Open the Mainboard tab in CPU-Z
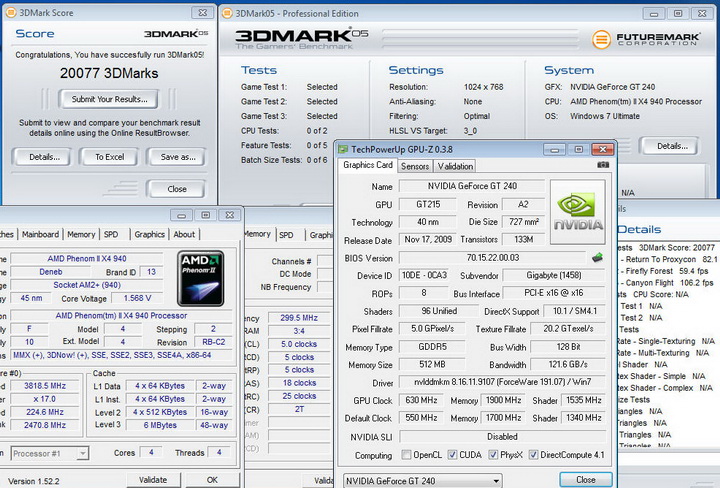This screenshot has width=720, height=488. coord(40,234)
